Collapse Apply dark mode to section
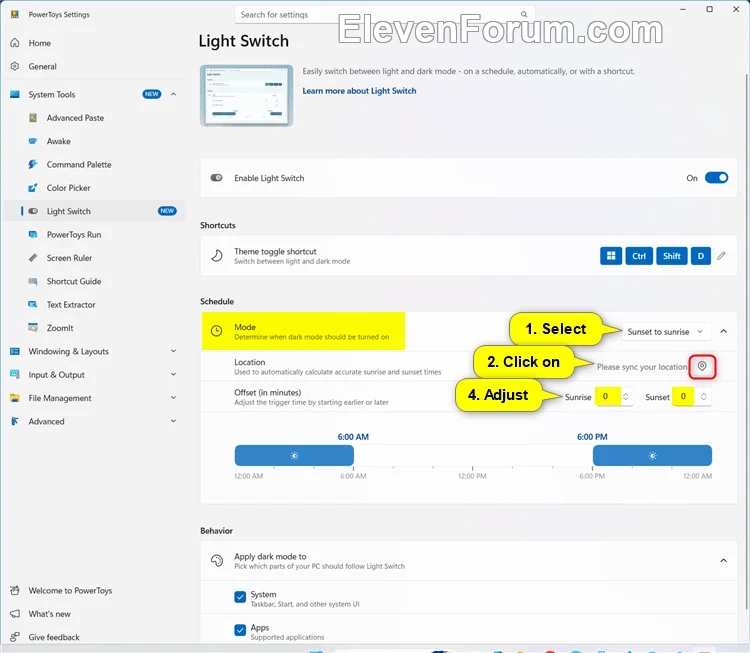Image resolution: width=750 pixels, height=653 pixels. (x=723, y=560)
